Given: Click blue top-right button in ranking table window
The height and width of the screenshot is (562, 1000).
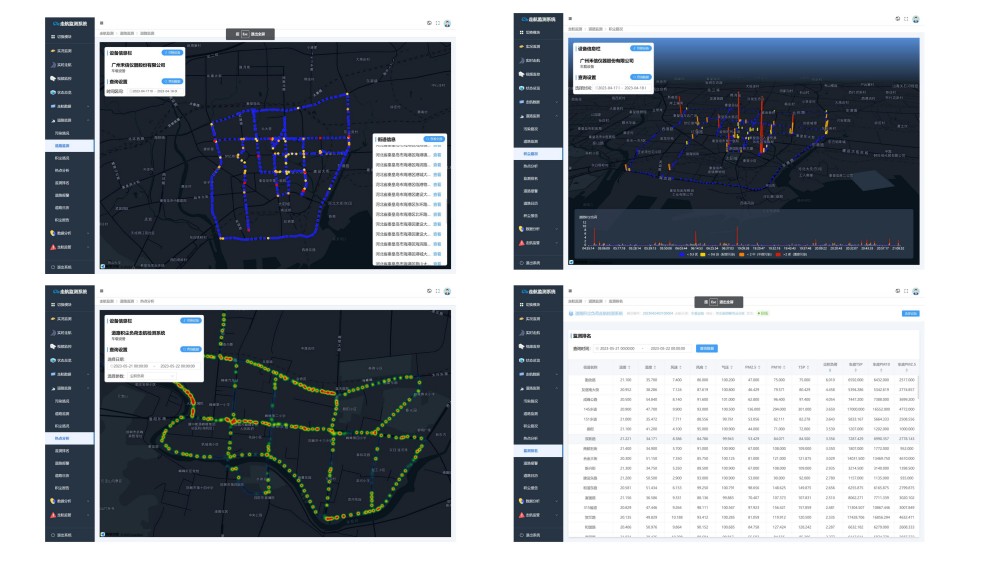Looking at the screenshot, I should click(910, 314).
